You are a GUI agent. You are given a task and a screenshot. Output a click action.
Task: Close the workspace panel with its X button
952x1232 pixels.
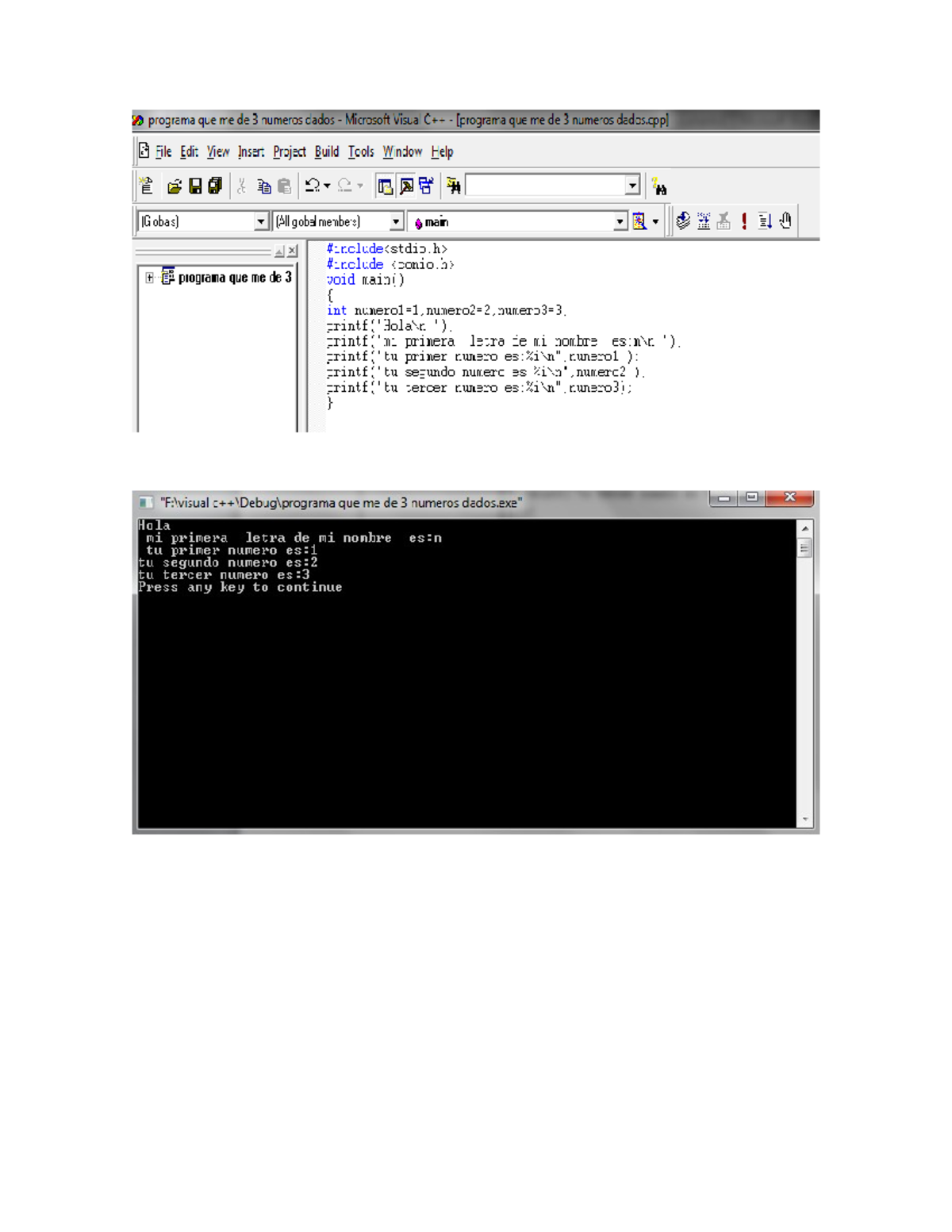(x=293, y=251)
